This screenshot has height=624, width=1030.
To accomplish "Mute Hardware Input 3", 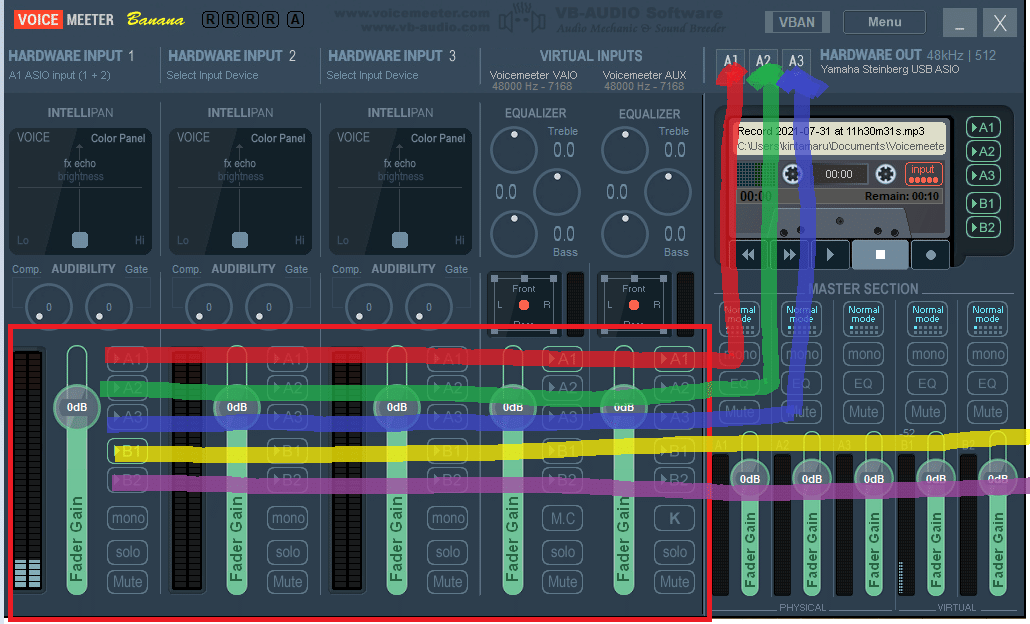I will (x=447, y=582).
